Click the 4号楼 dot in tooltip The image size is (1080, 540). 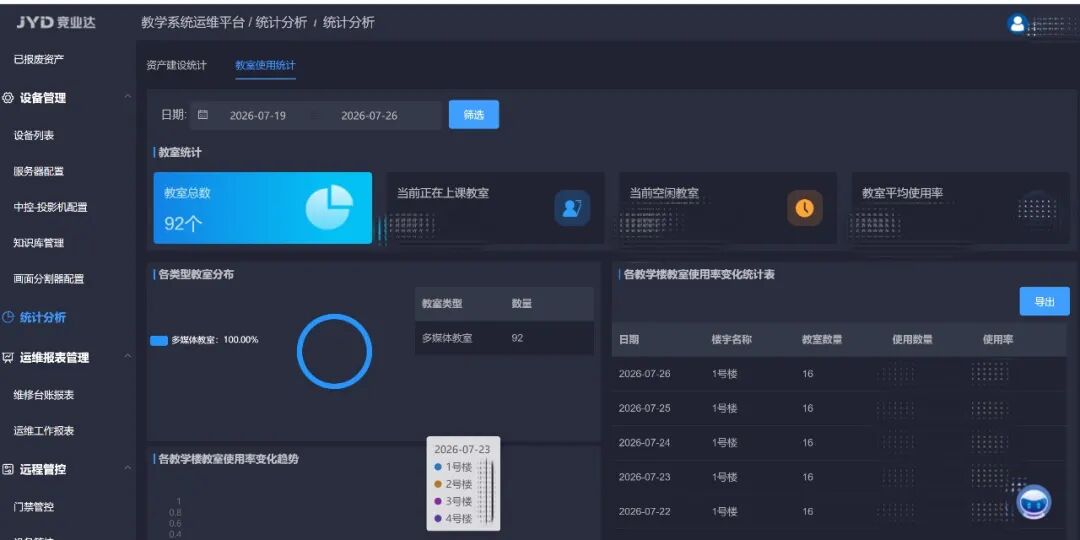438,519
